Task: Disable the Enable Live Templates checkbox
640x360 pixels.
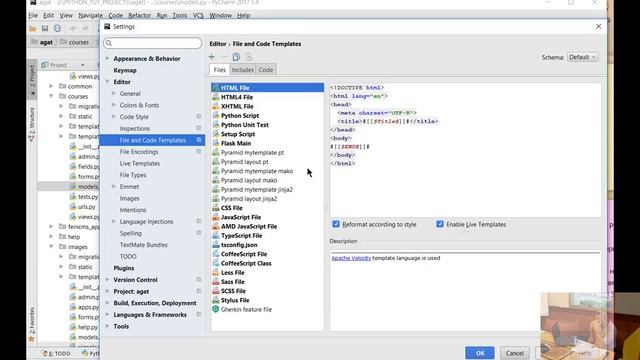Action: coord(440,224)
